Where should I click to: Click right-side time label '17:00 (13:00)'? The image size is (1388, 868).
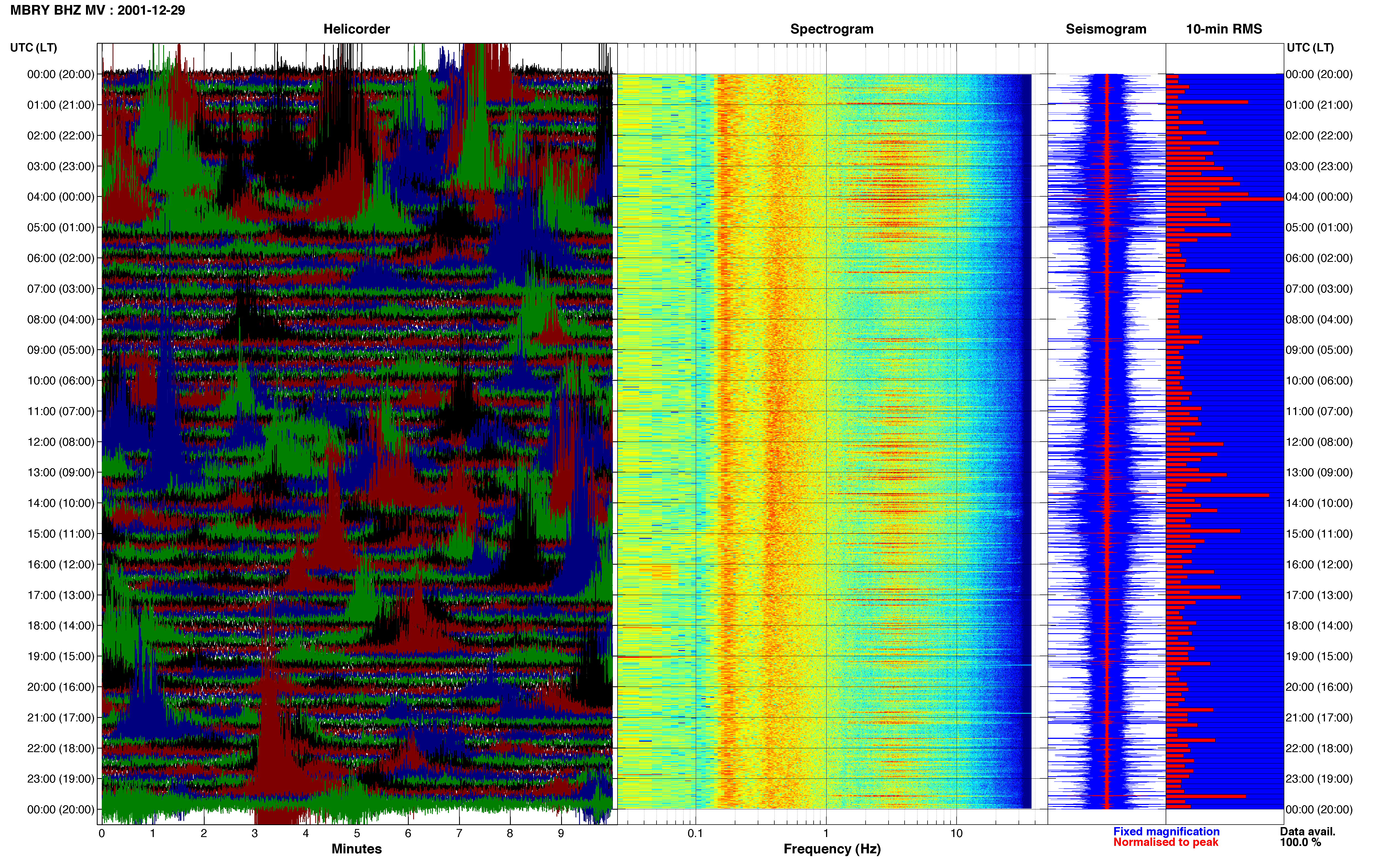click(1319, 595)
